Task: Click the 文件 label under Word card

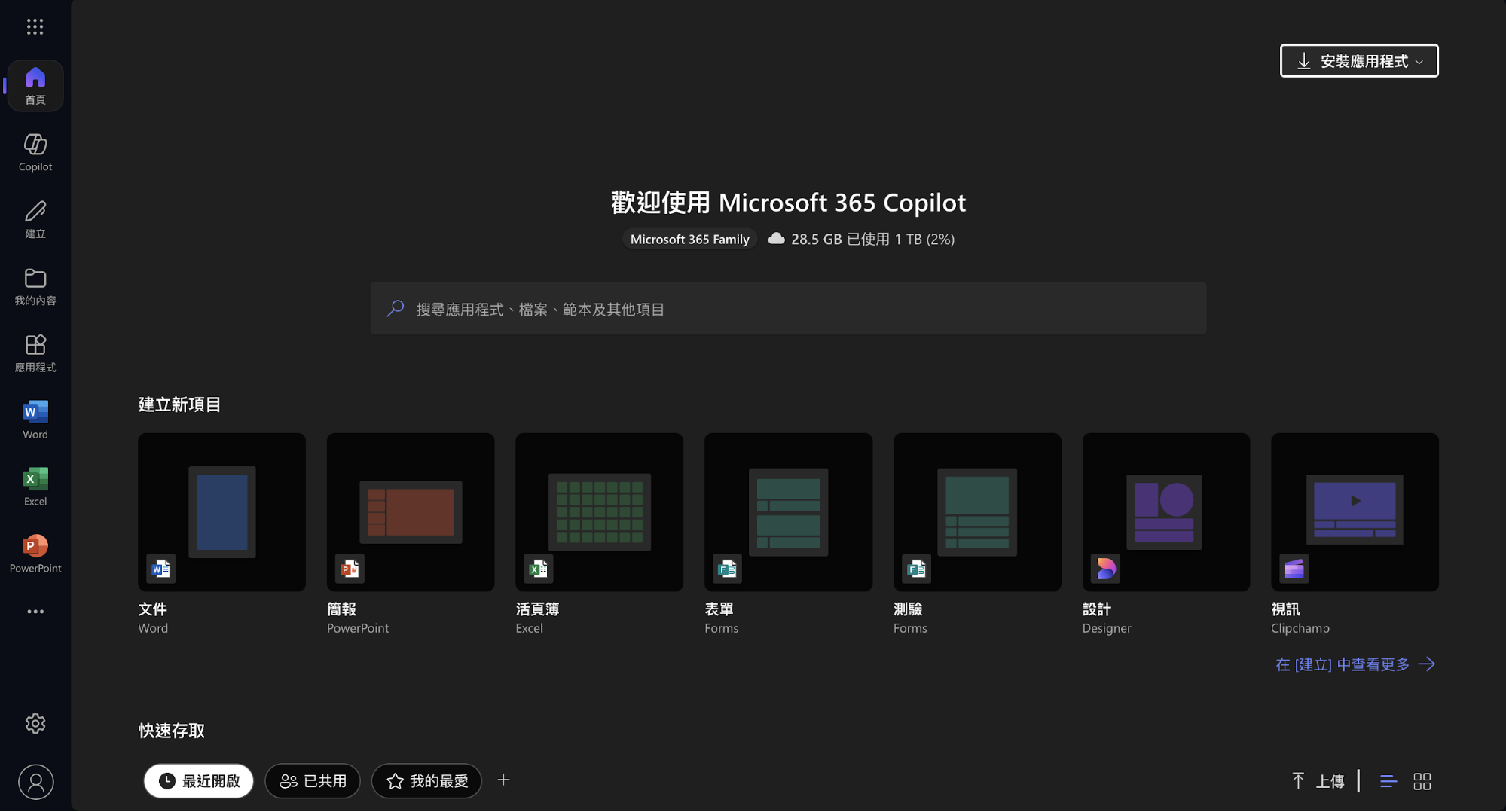Action: [152, 609]
